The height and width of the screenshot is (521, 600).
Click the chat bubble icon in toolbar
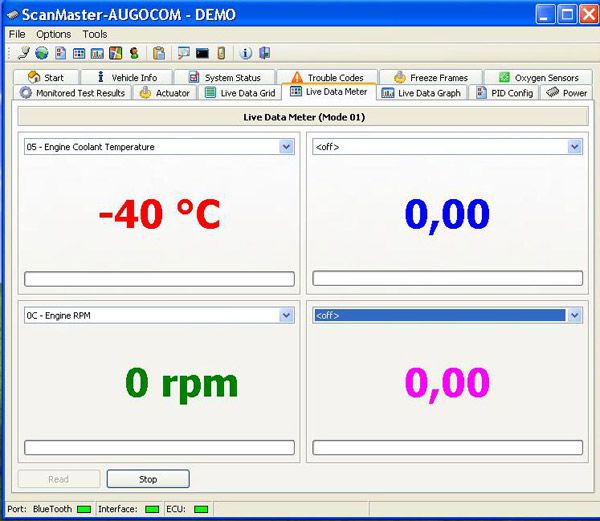(x=184, y=53)
